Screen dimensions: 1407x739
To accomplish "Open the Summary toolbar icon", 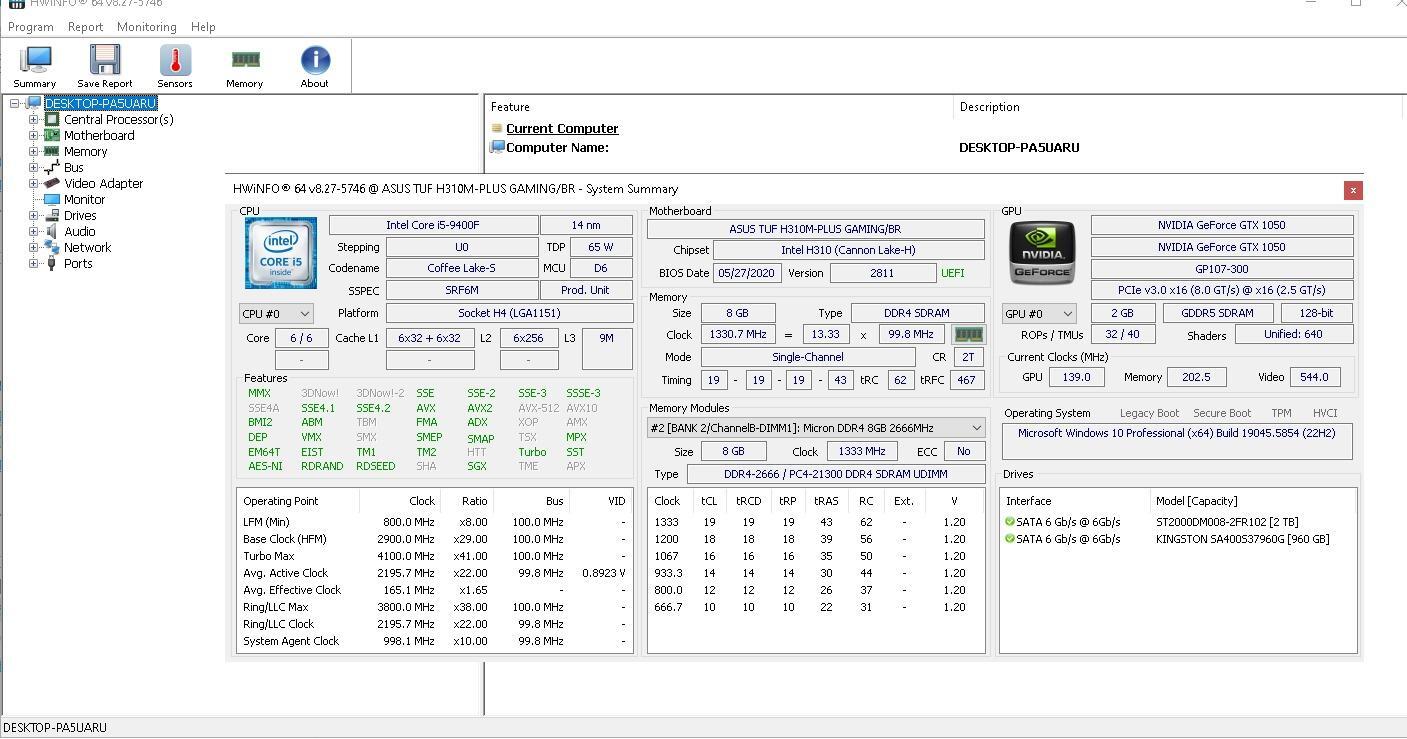I will (35, 60).
